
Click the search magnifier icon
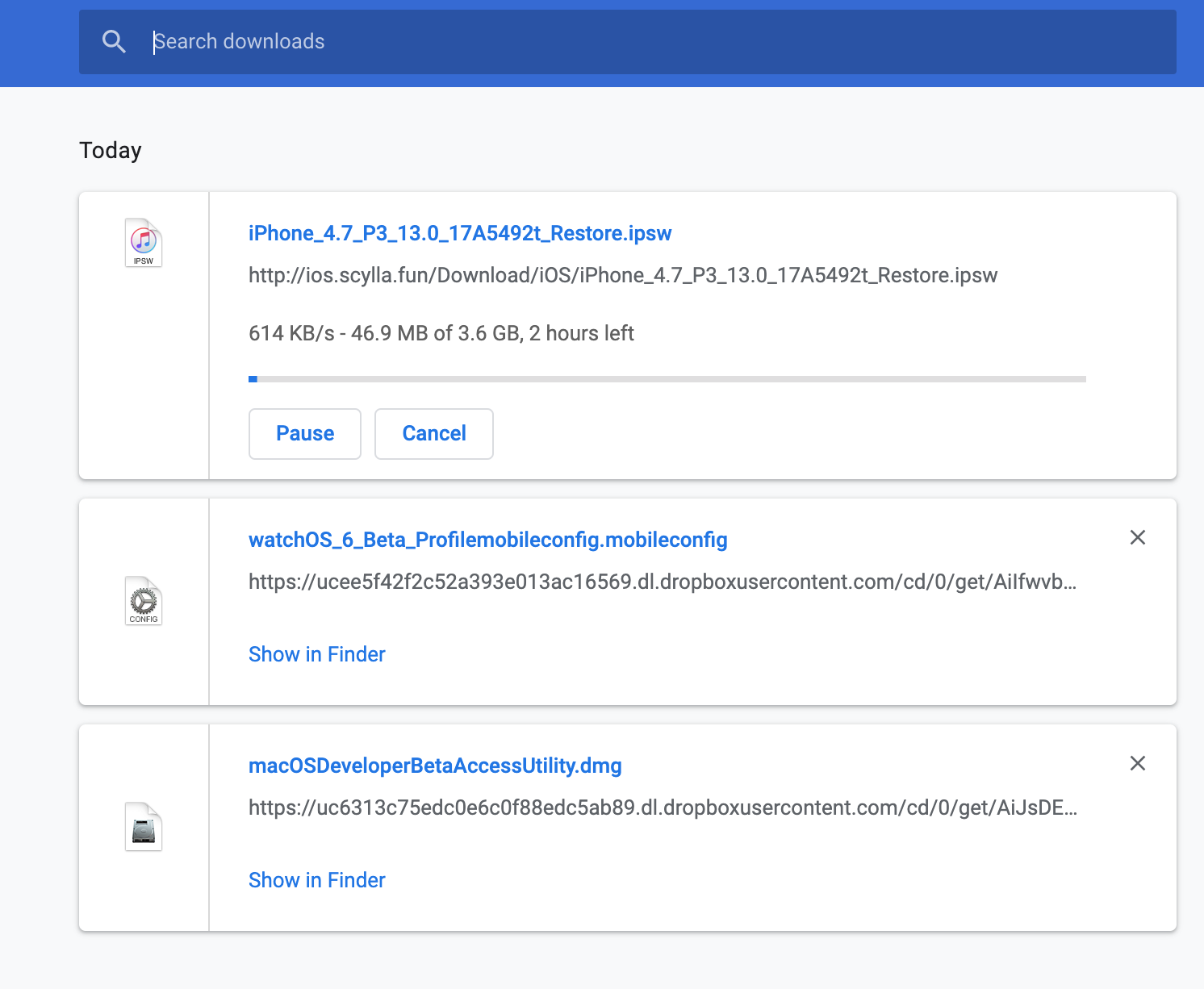point(115,42)
